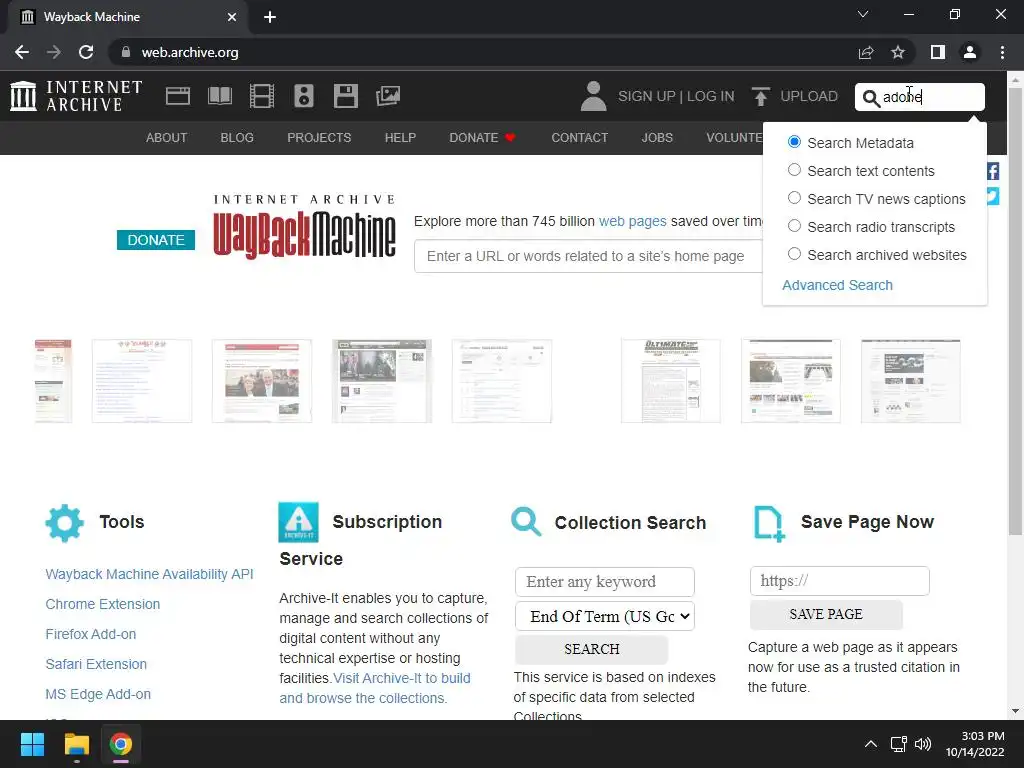This screenshot has width=1024, height=768.
Task: Open the Software (floppy disk) icon
Action: click(x=345, y=96)
